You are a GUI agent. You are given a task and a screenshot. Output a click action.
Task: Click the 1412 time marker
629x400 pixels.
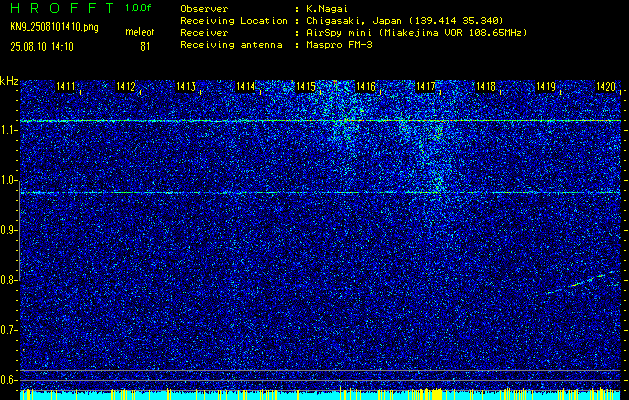pyautogui.click(x=126, y=86)
